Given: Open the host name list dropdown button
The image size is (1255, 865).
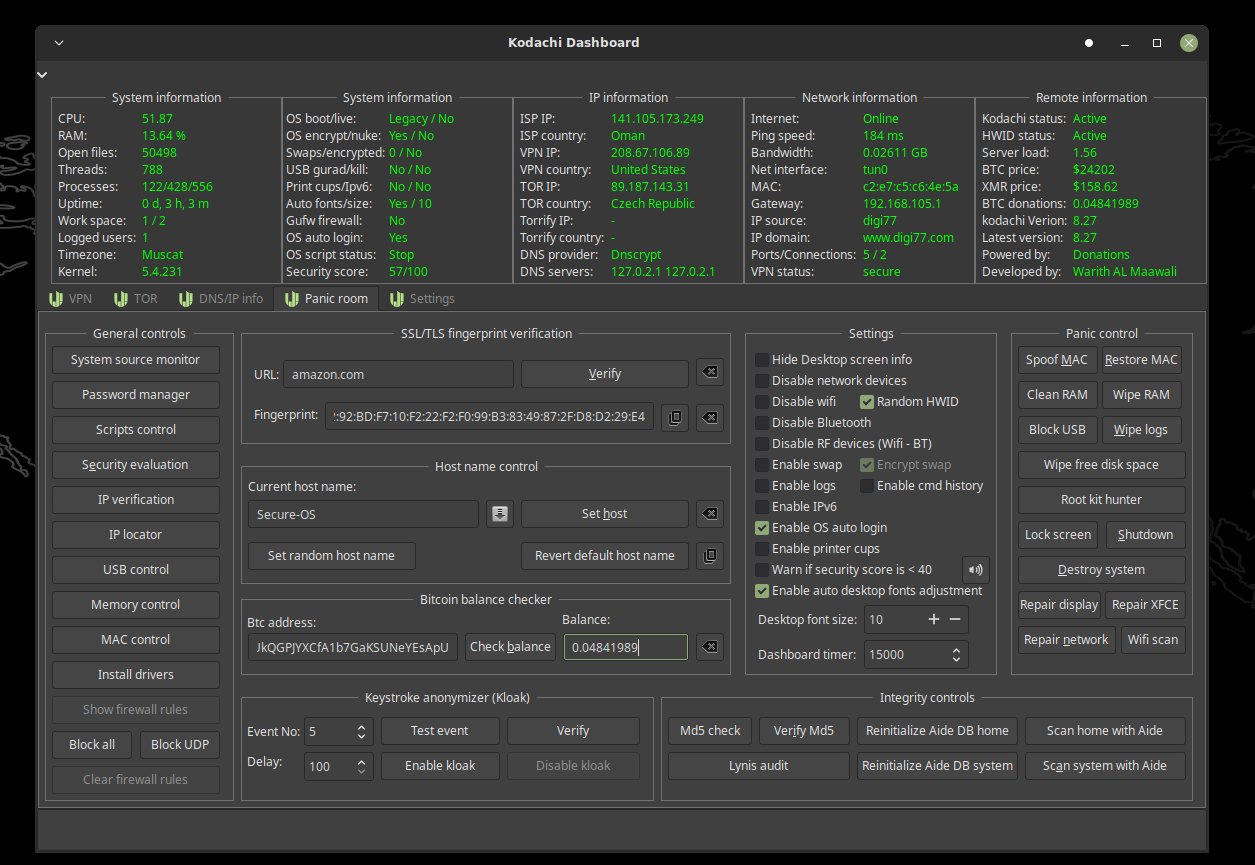Looking at the screenshot, I should click(500, 514).
